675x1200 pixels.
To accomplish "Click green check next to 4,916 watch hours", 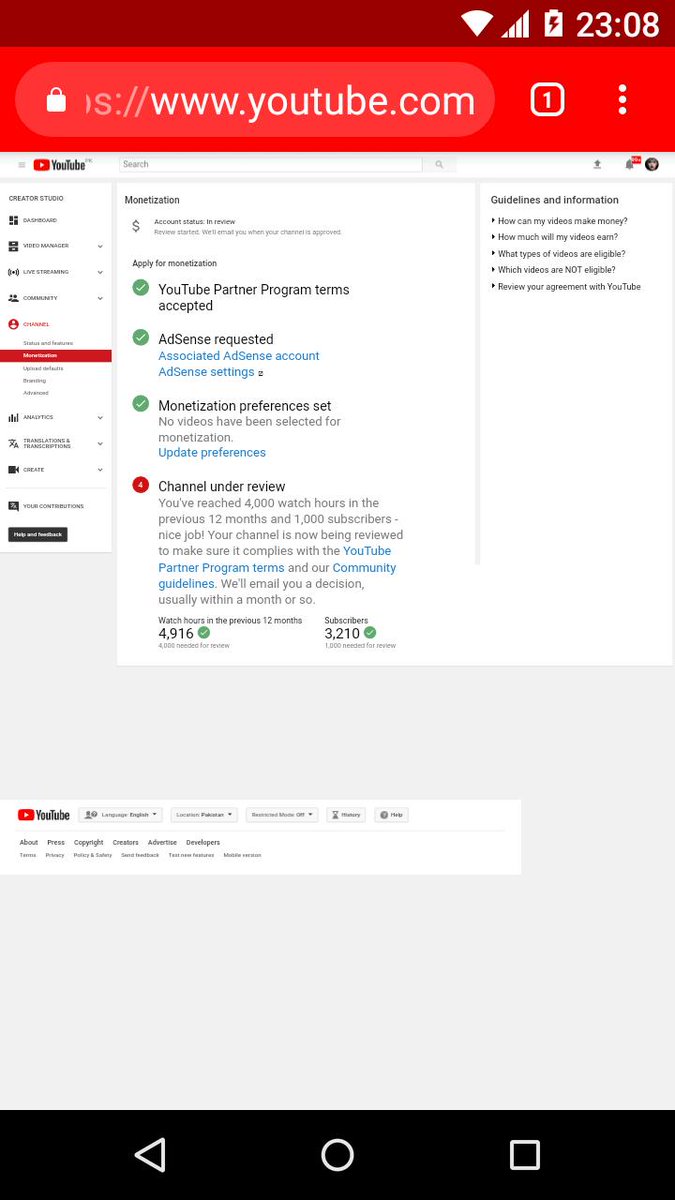I will (204, 633).
